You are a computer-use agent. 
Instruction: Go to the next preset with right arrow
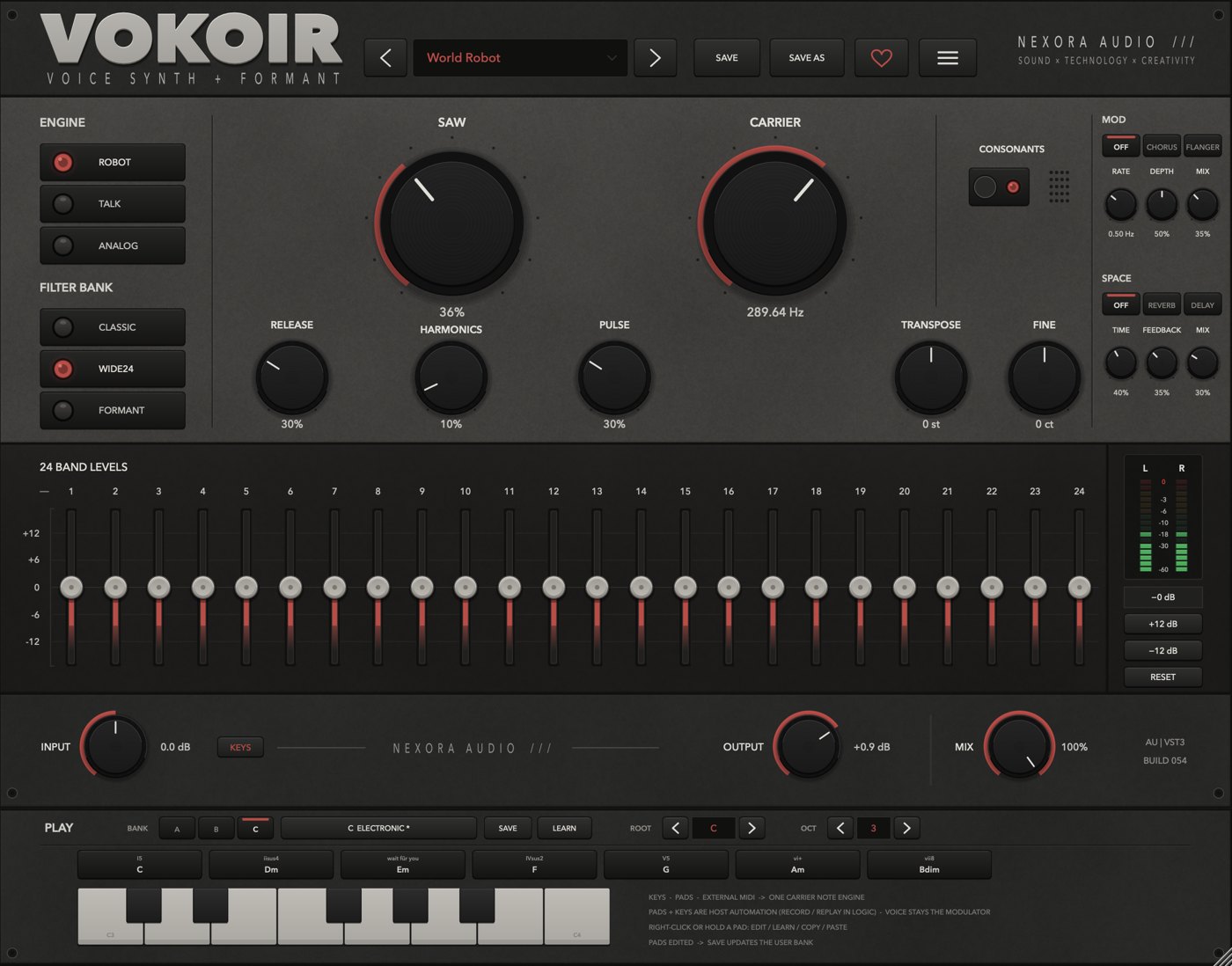655,58
